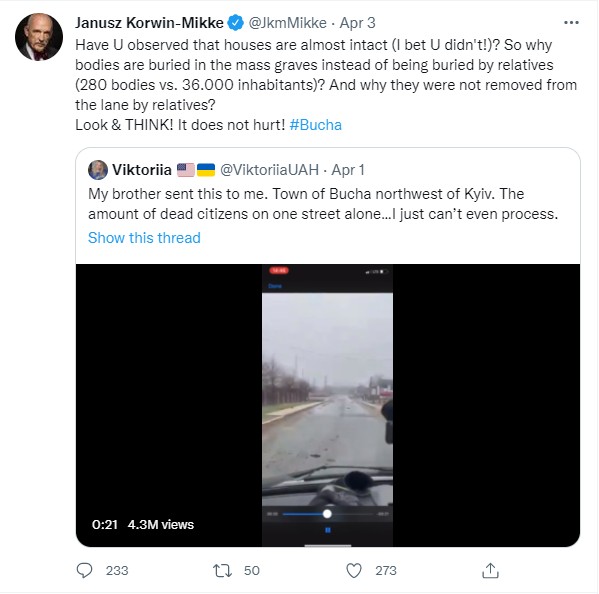Click the retweet arrows icon
Screen dimensions: 599x594
click(x=222, y=571)
